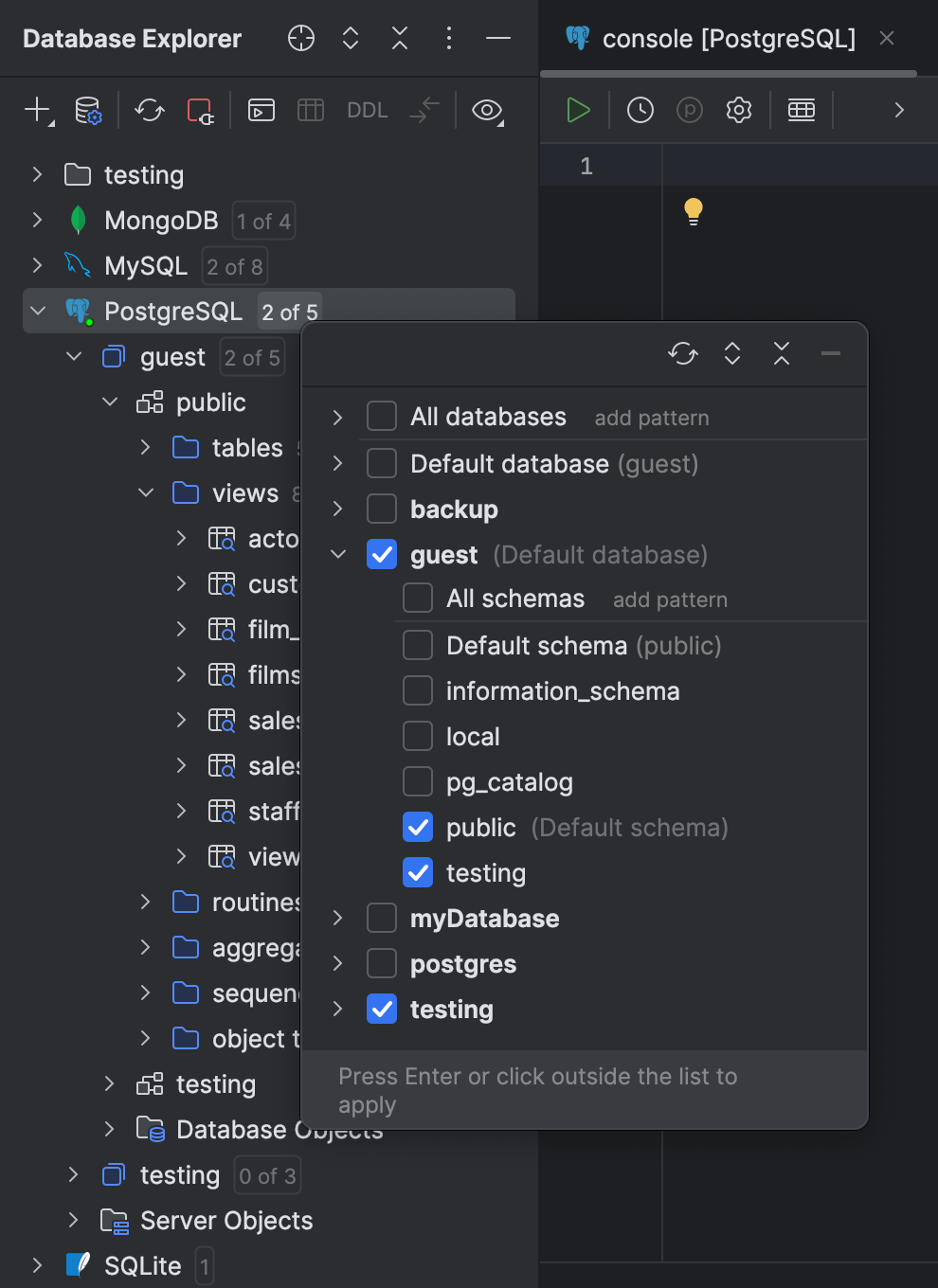Click the add pattern link for All schemas

tap(670, 599)
